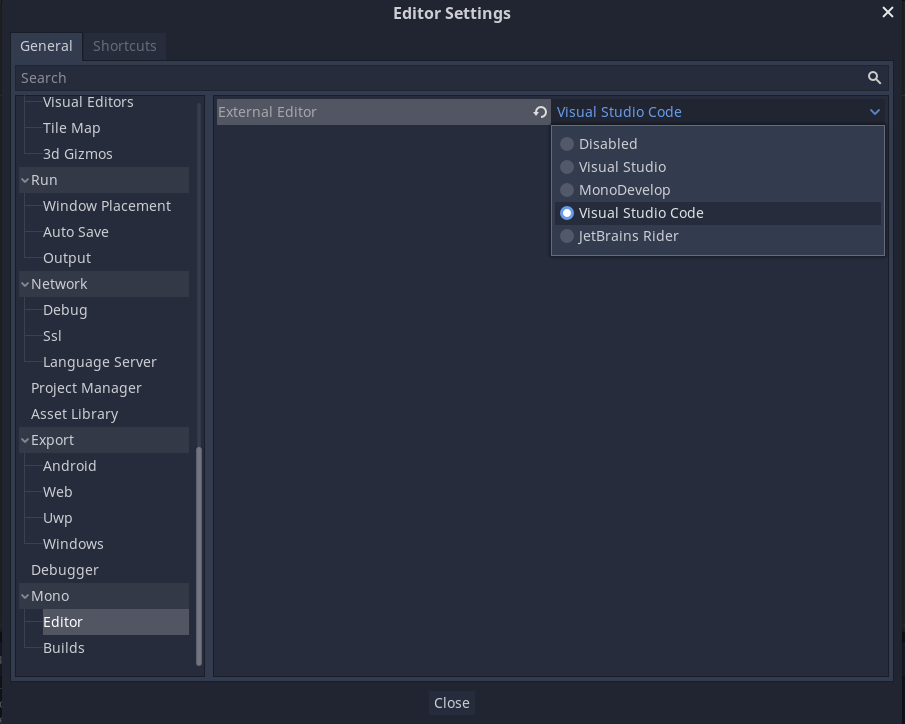Open the External Editor dropdown
Screen dimensions: 905x724
(x=718, y=112)
